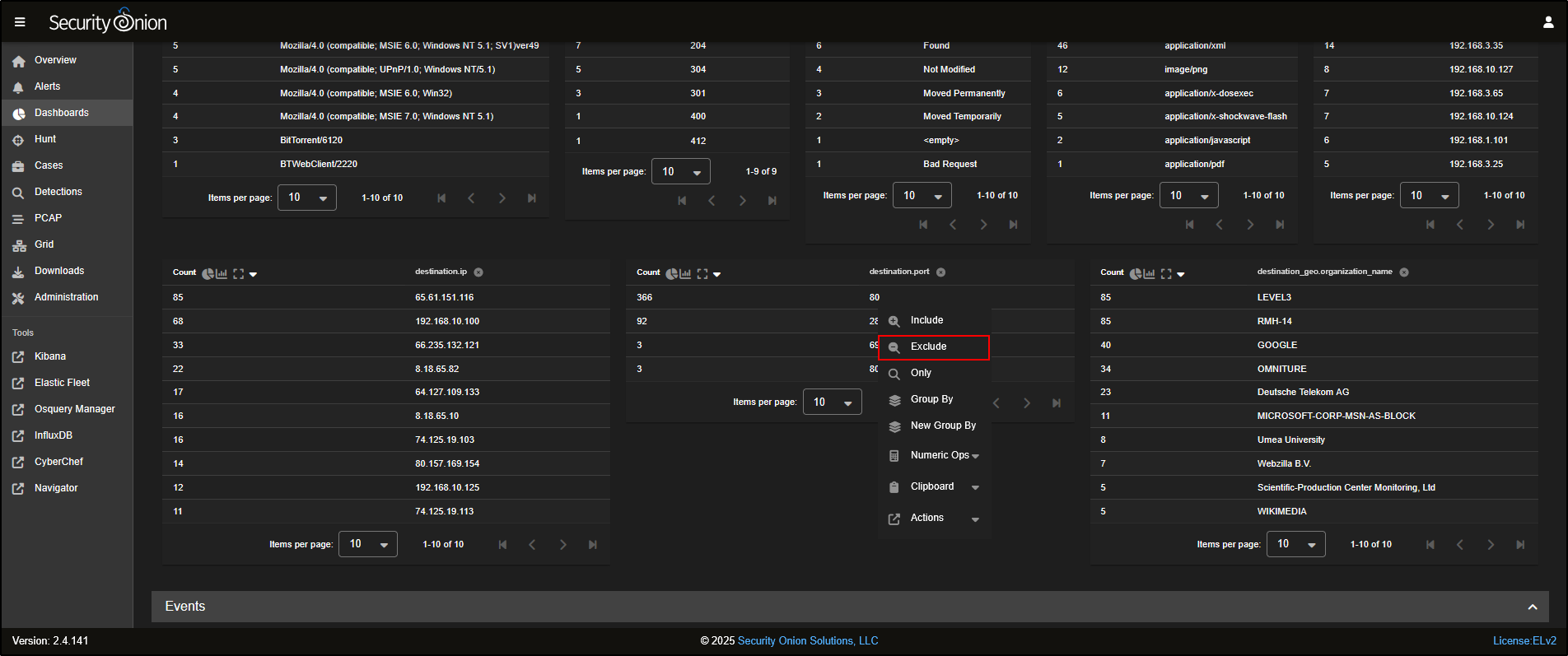Show pie chart for destination.ip table
Image resolution: width=1568 pixels, height=656 pixels.
tap(208, 273)
